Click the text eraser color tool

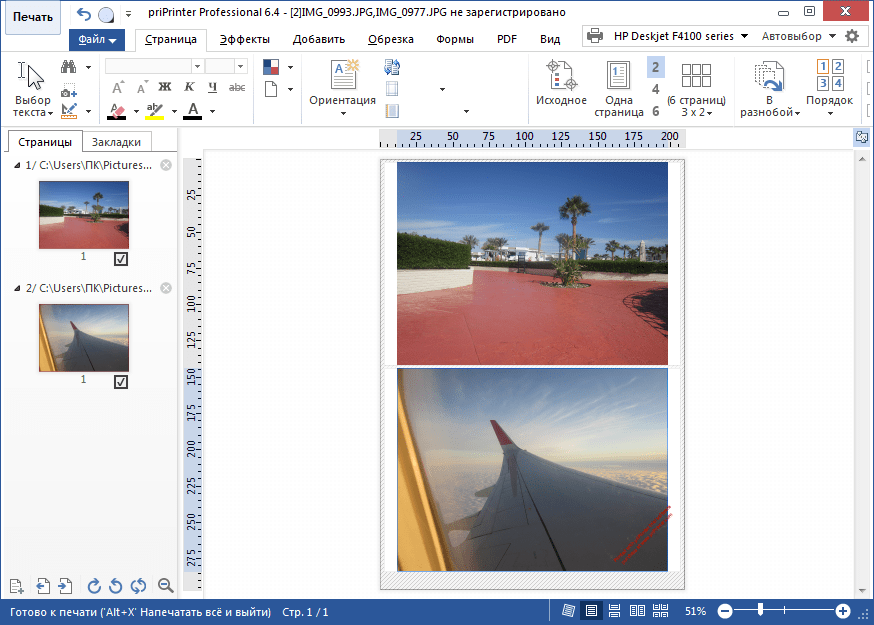click(117, 112)
